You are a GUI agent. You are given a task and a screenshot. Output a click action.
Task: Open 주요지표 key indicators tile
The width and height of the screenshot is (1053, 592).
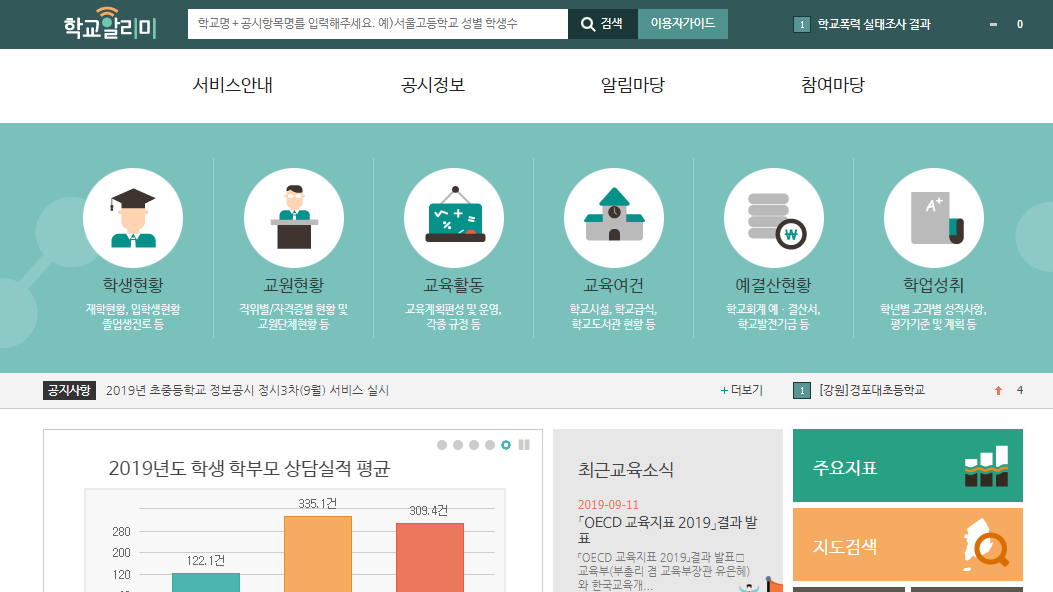[x=907, y=466]
